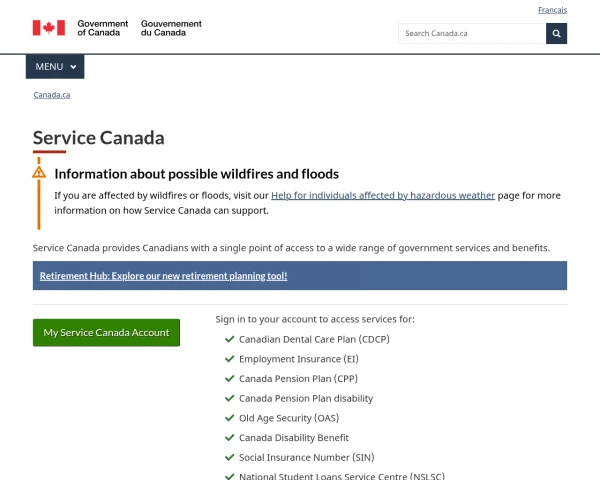
Task: Open the Retirement Hub planning tool link
Action: [x=163, y=276]
